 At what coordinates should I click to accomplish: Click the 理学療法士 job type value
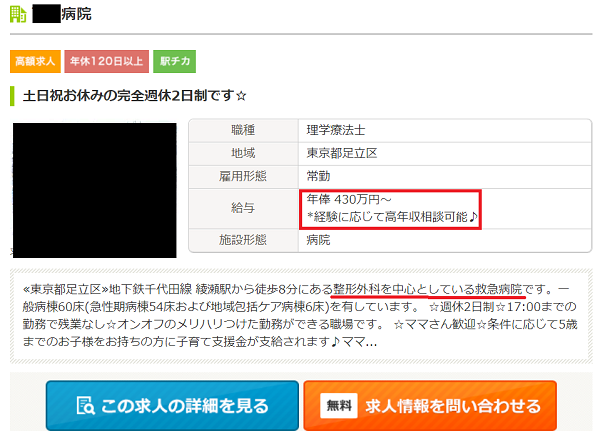point(336,131)
